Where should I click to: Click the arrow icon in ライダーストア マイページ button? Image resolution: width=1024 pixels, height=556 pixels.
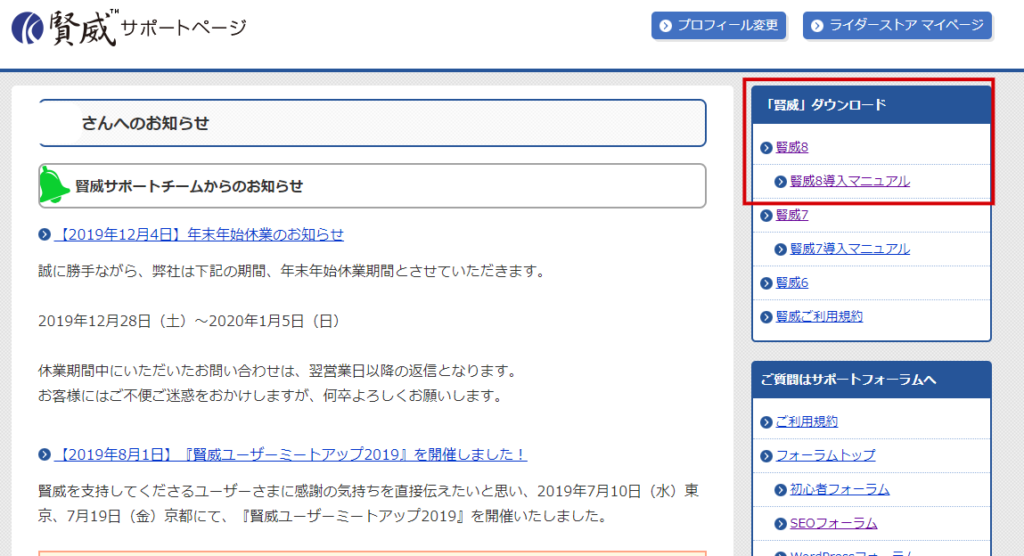(x=817, y=25)
